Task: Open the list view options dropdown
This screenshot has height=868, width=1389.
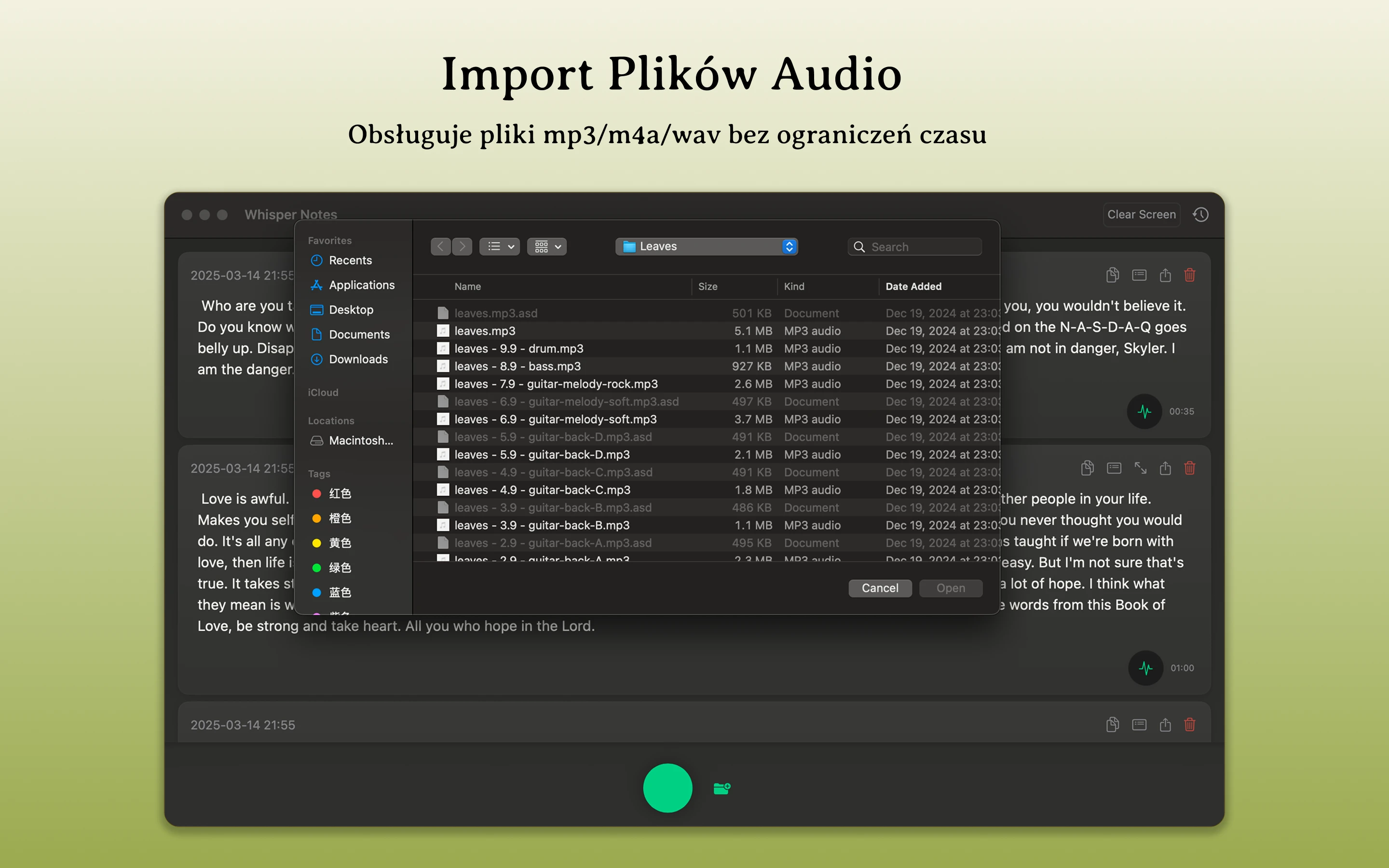Action: [x=500, y=246]
